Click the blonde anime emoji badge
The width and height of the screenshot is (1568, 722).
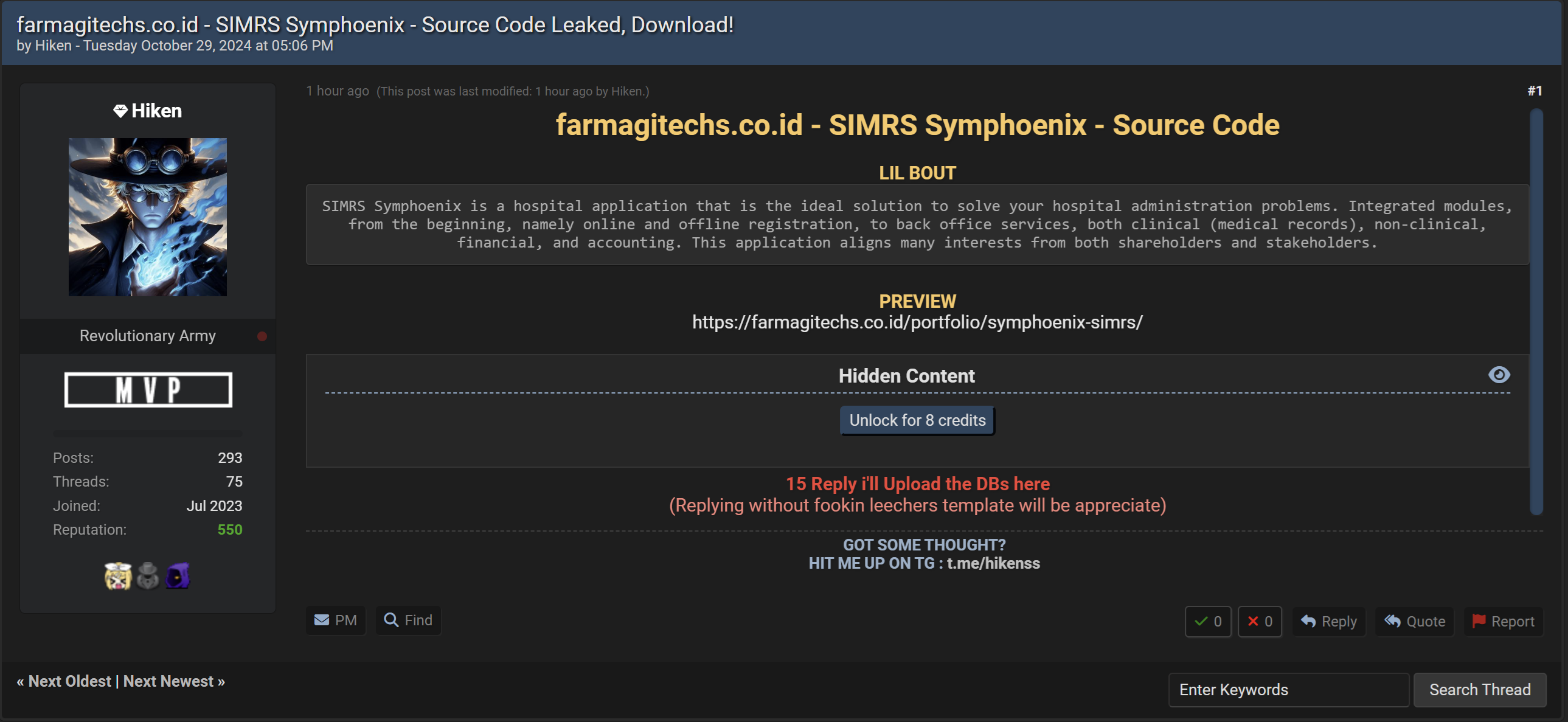coord(119,575)
